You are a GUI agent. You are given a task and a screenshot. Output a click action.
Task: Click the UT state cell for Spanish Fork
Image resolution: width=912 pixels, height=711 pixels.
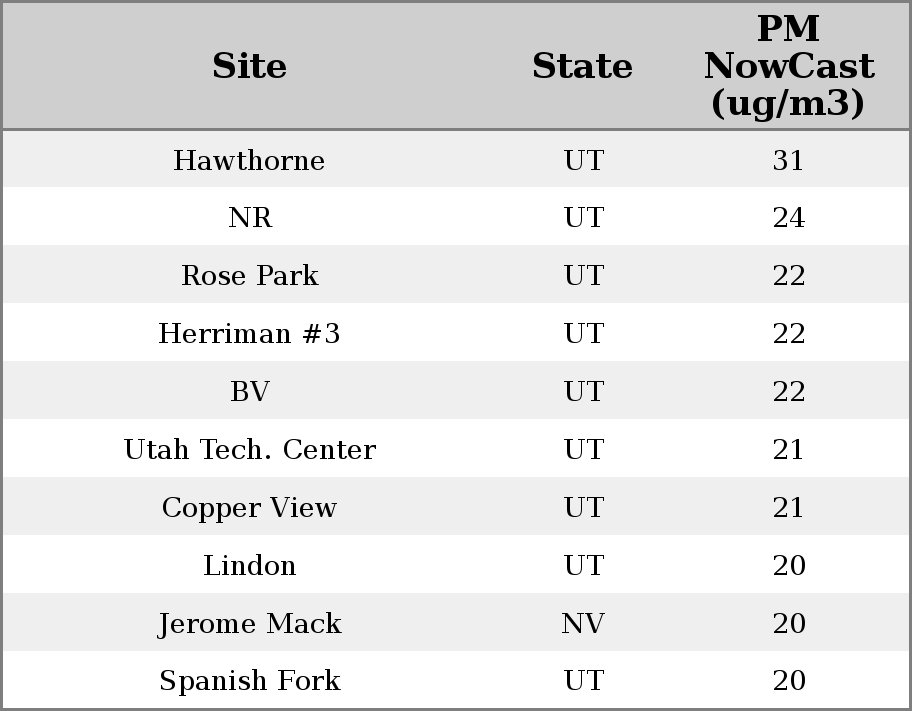583,681
